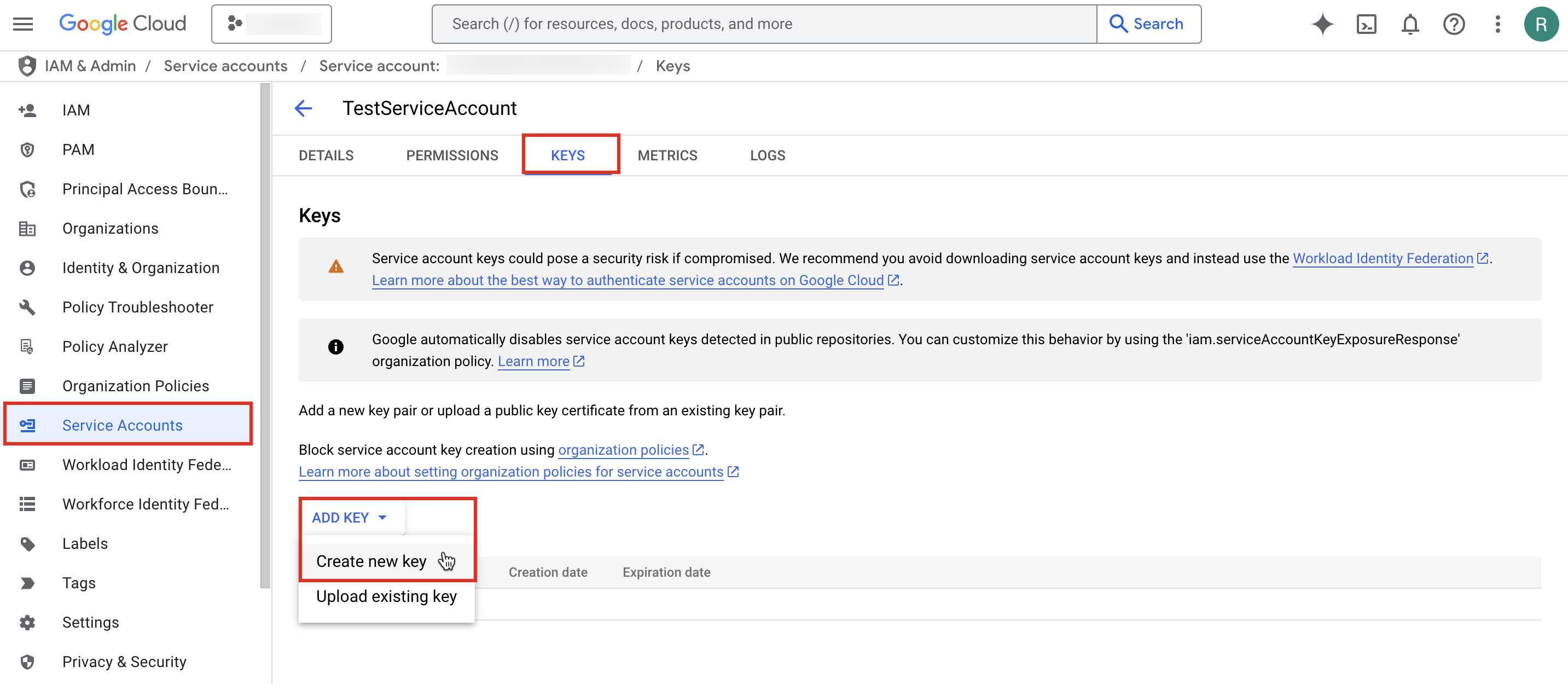Go back using the left arrow
This screenshot has width=1568, height=684.
click(303, 108)
